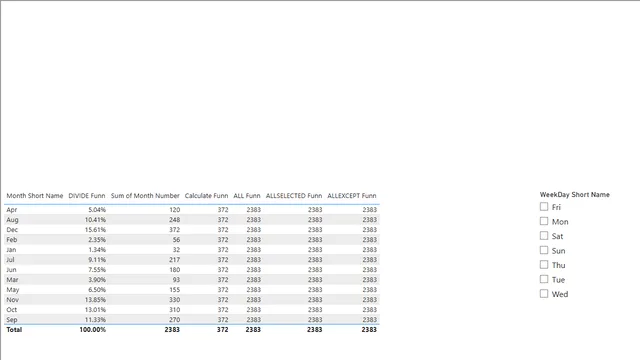Screen dimensions: 640x360
Task: Click the ALLEXCEPT Funn column header
Action: (x=352, y=196)
